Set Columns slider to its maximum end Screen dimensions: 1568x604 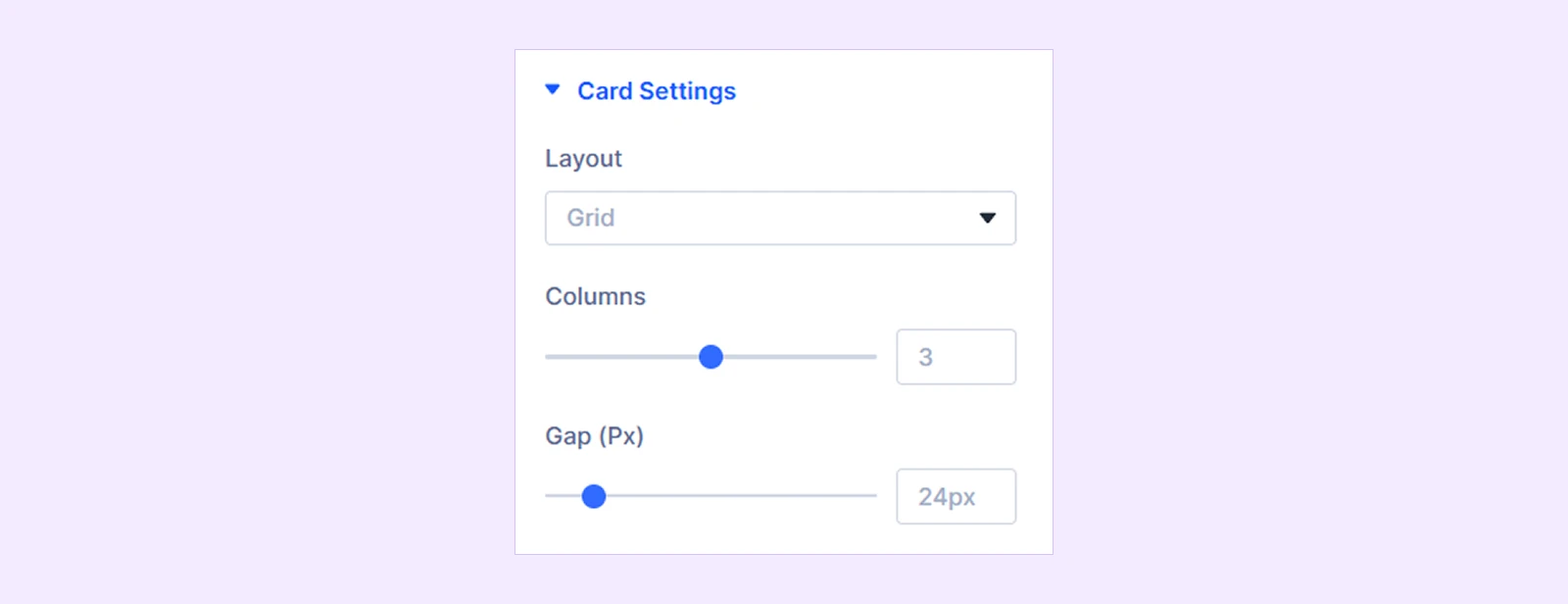[875, 357]
